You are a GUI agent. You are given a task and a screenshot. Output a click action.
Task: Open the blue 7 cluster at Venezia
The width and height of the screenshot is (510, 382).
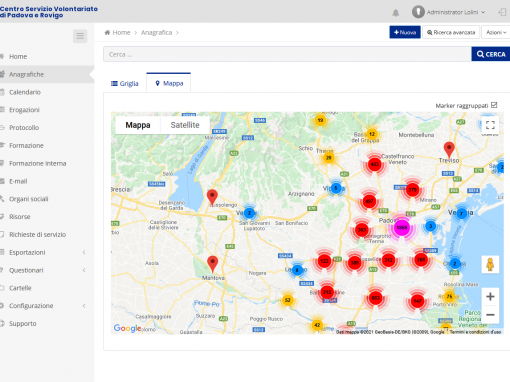(461, 213)
